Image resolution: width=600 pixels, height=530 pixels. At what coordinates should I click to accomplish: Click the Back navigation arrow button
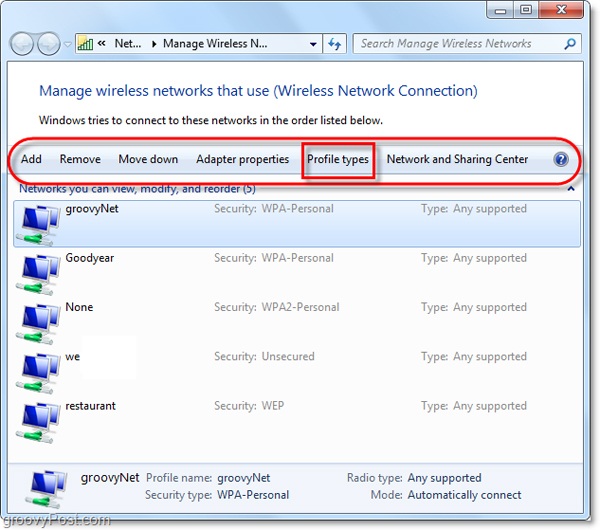point(21,44)
